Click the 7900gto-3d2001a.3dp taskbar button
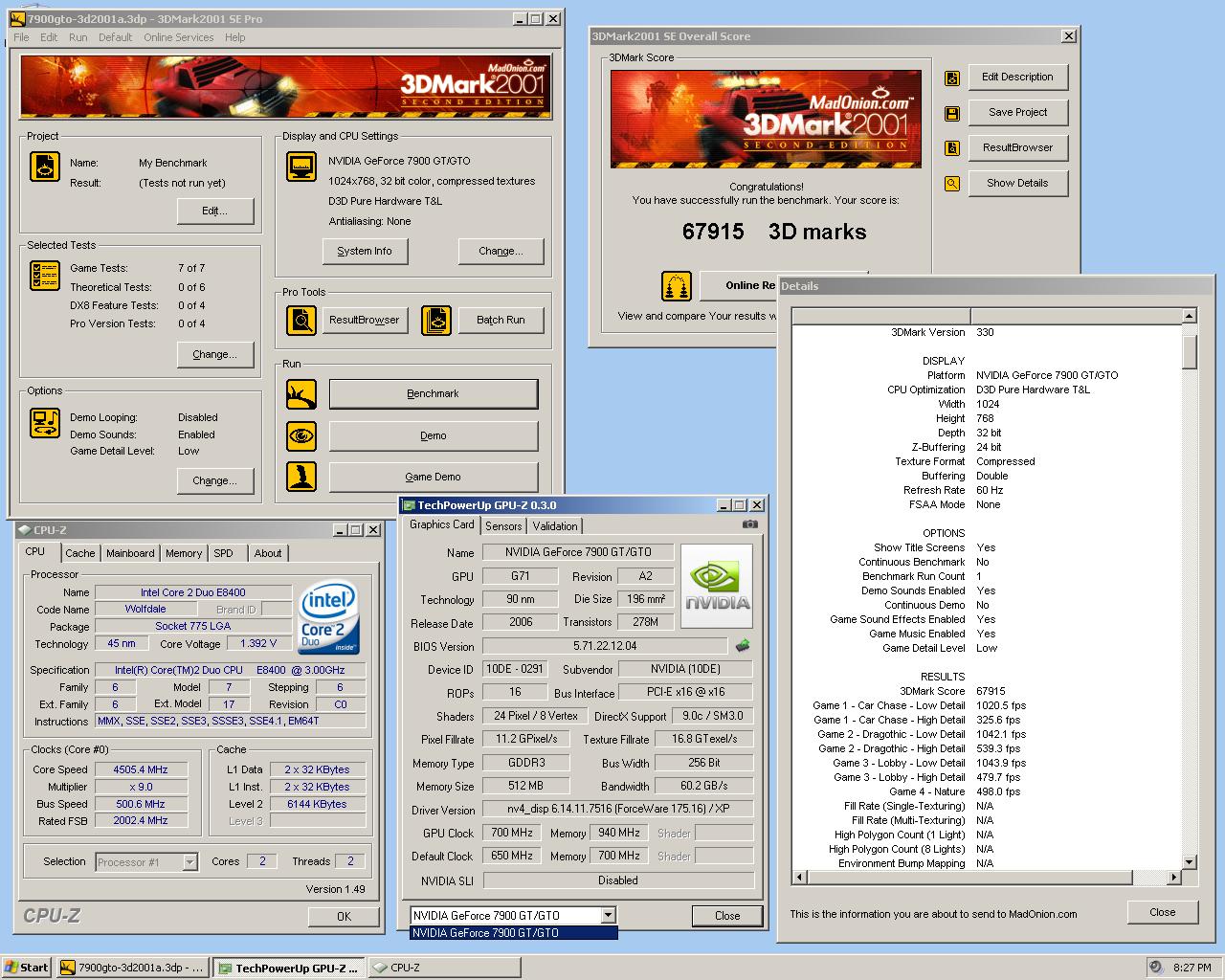Screen dimensions: 1225x980 tap(133, 968)
